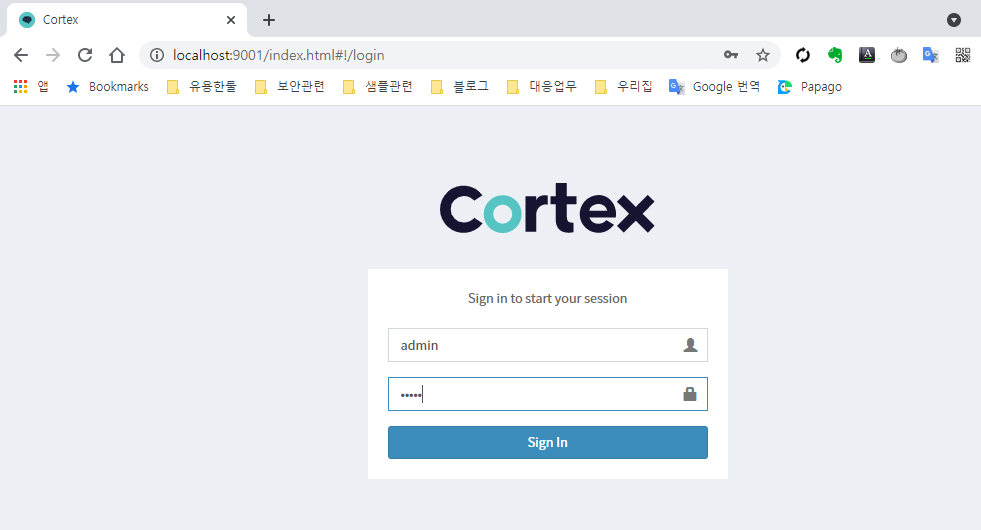Focus the password input field
This screenshot has height=530, width=981.
[547, 394]
